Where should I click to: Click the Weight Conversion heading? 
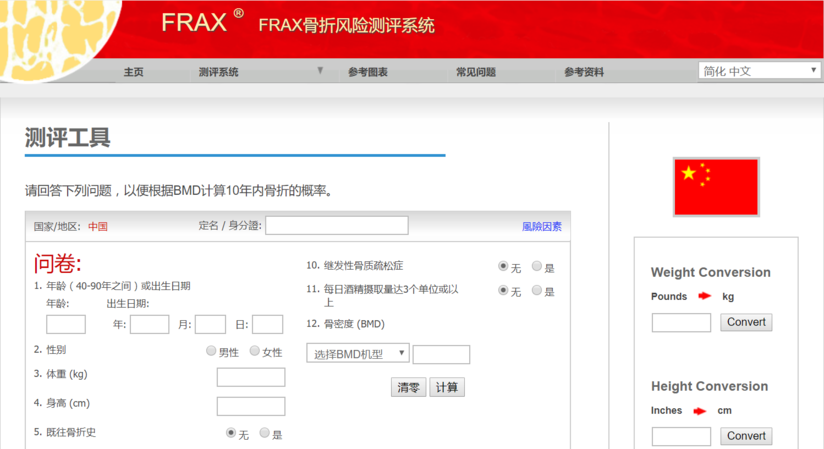(x=710, y=272)
